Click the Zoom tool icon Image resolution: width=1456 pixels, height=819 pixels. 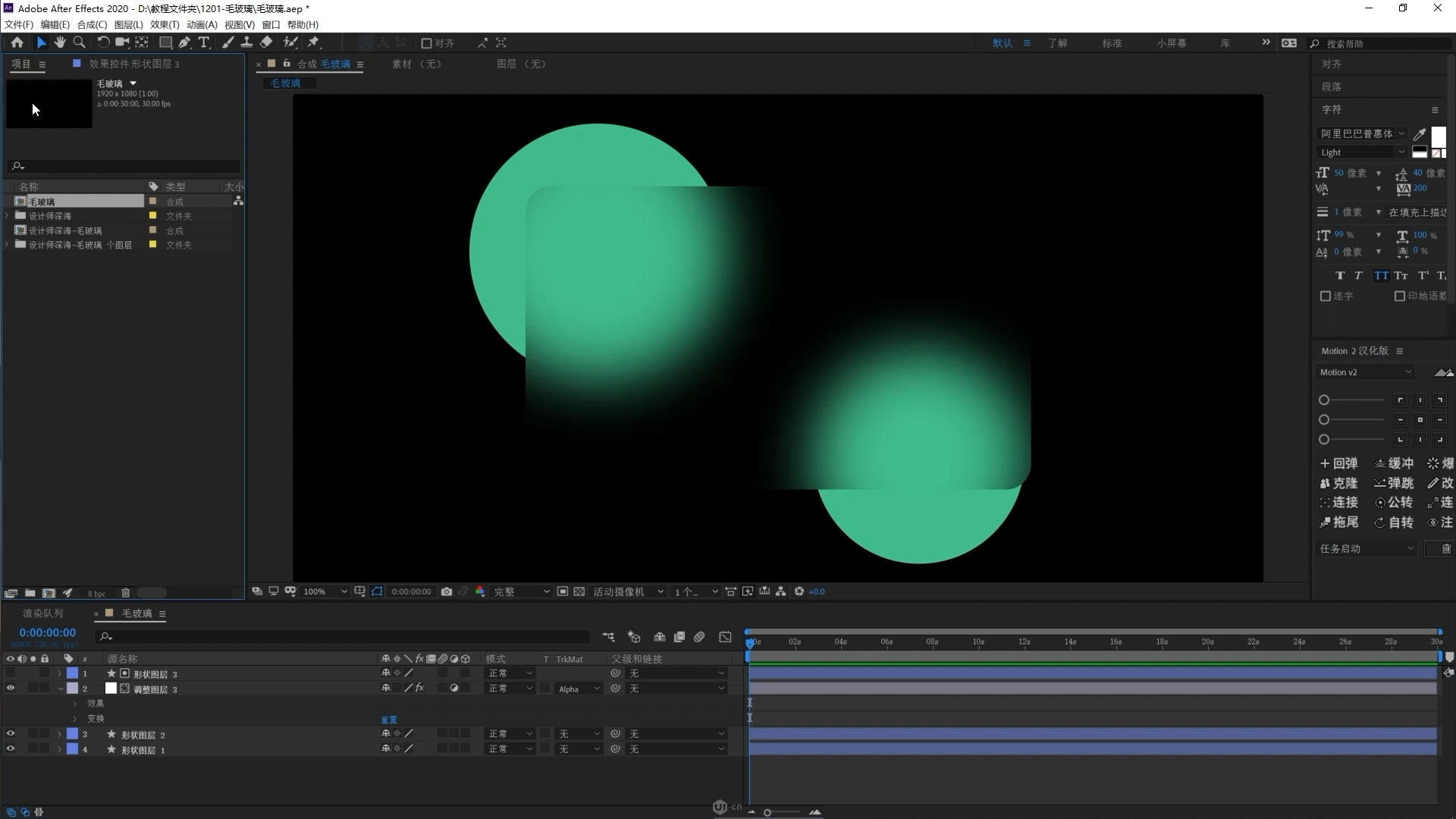click(x=79, y=42)
